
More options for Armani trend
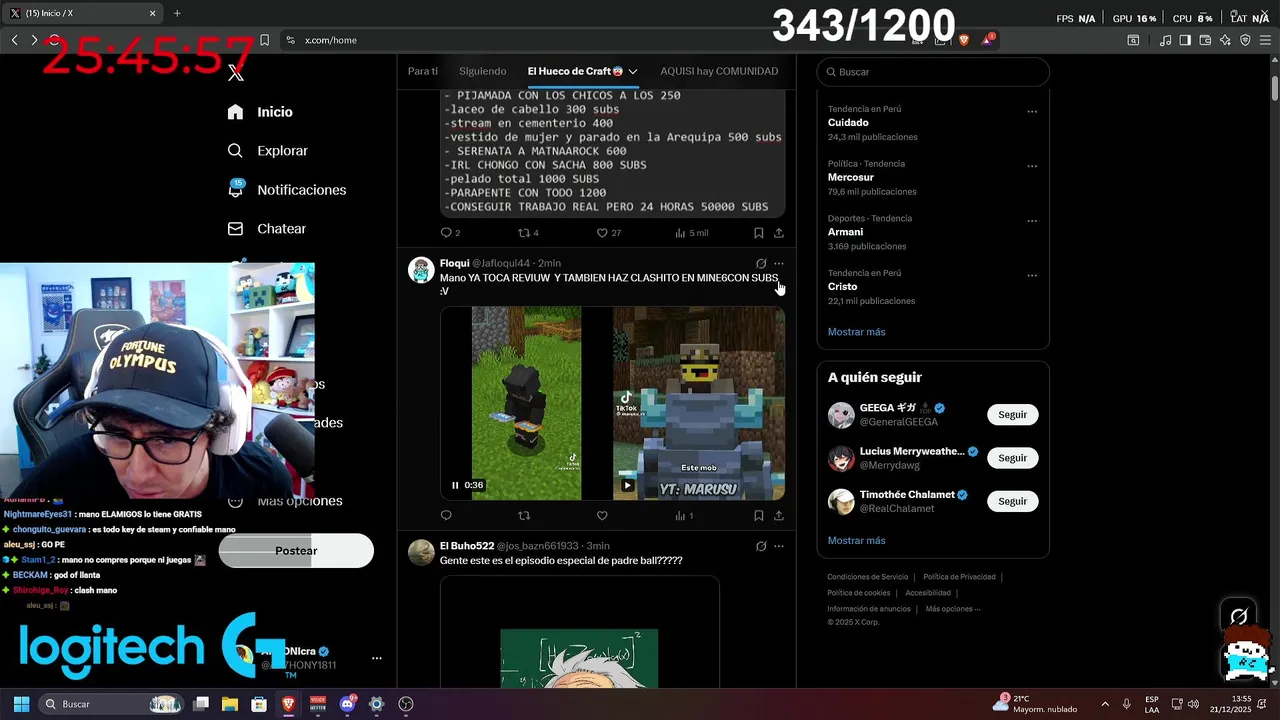[x=1032, y=221]
